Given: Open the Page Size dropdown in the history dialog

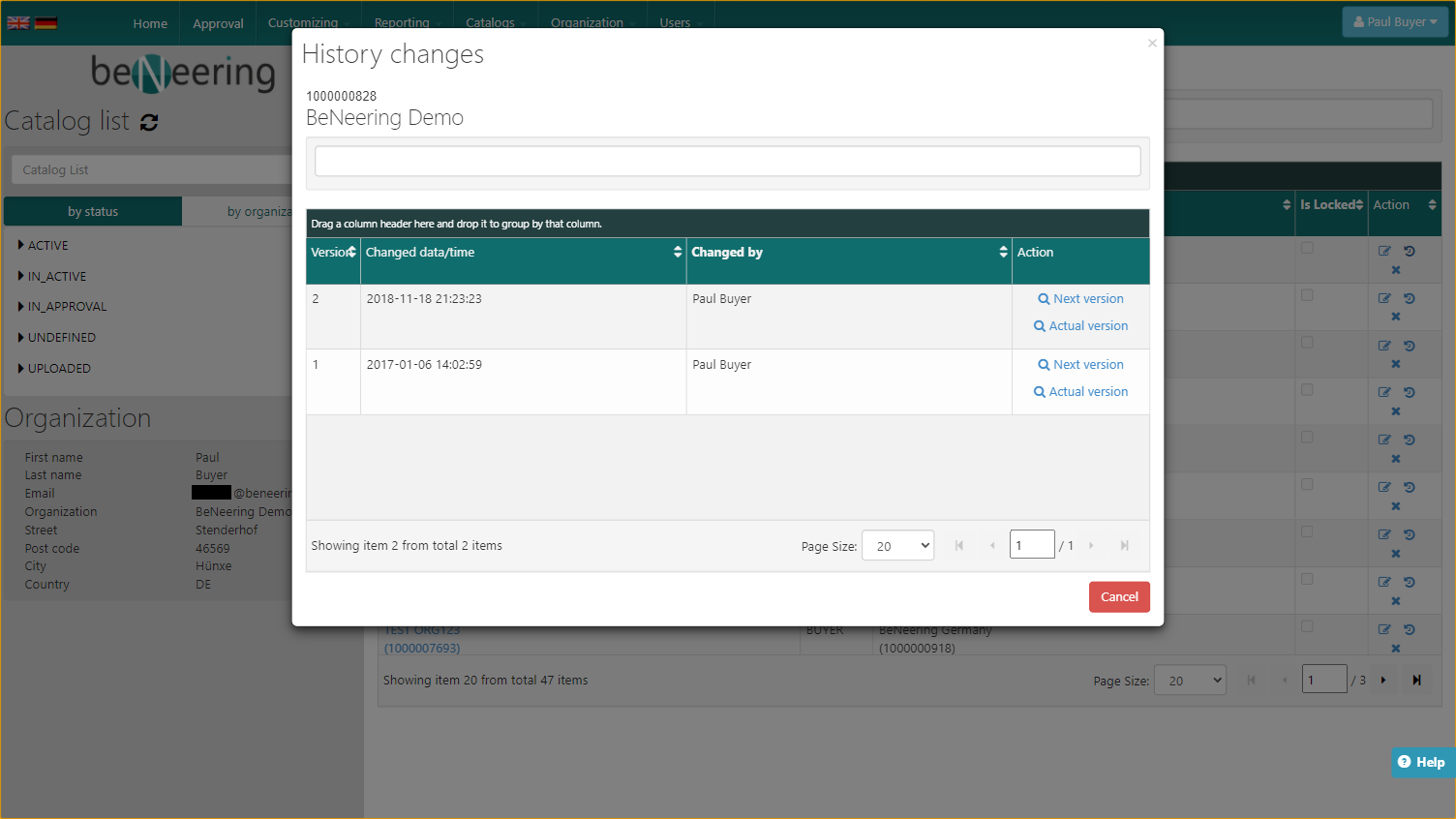Looking at the screenshot, I should pos(897,546).
